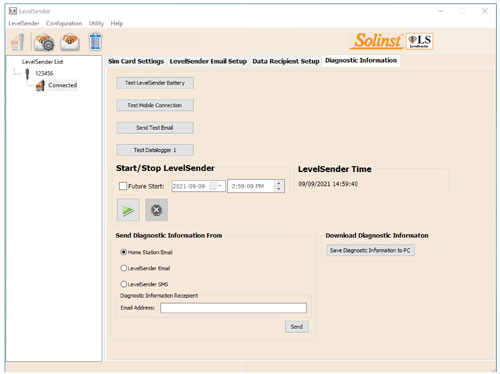Select LevelSender 123456 in the list

pyautogui.click(x=44, y=73)
